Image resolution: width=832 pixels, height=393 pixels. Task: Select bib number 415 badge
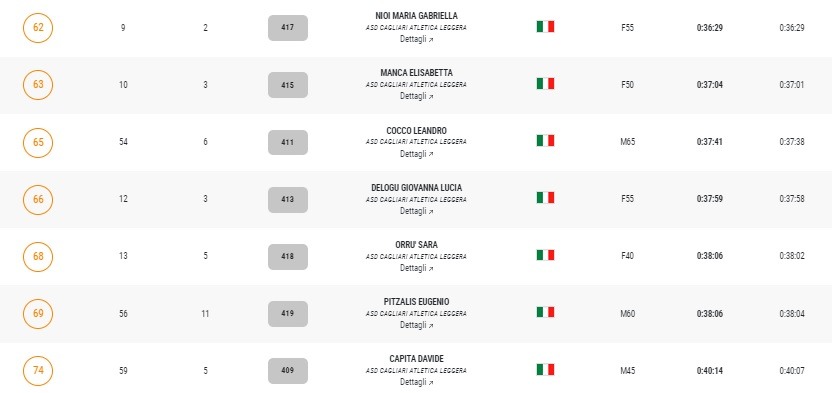pos(288,85)
